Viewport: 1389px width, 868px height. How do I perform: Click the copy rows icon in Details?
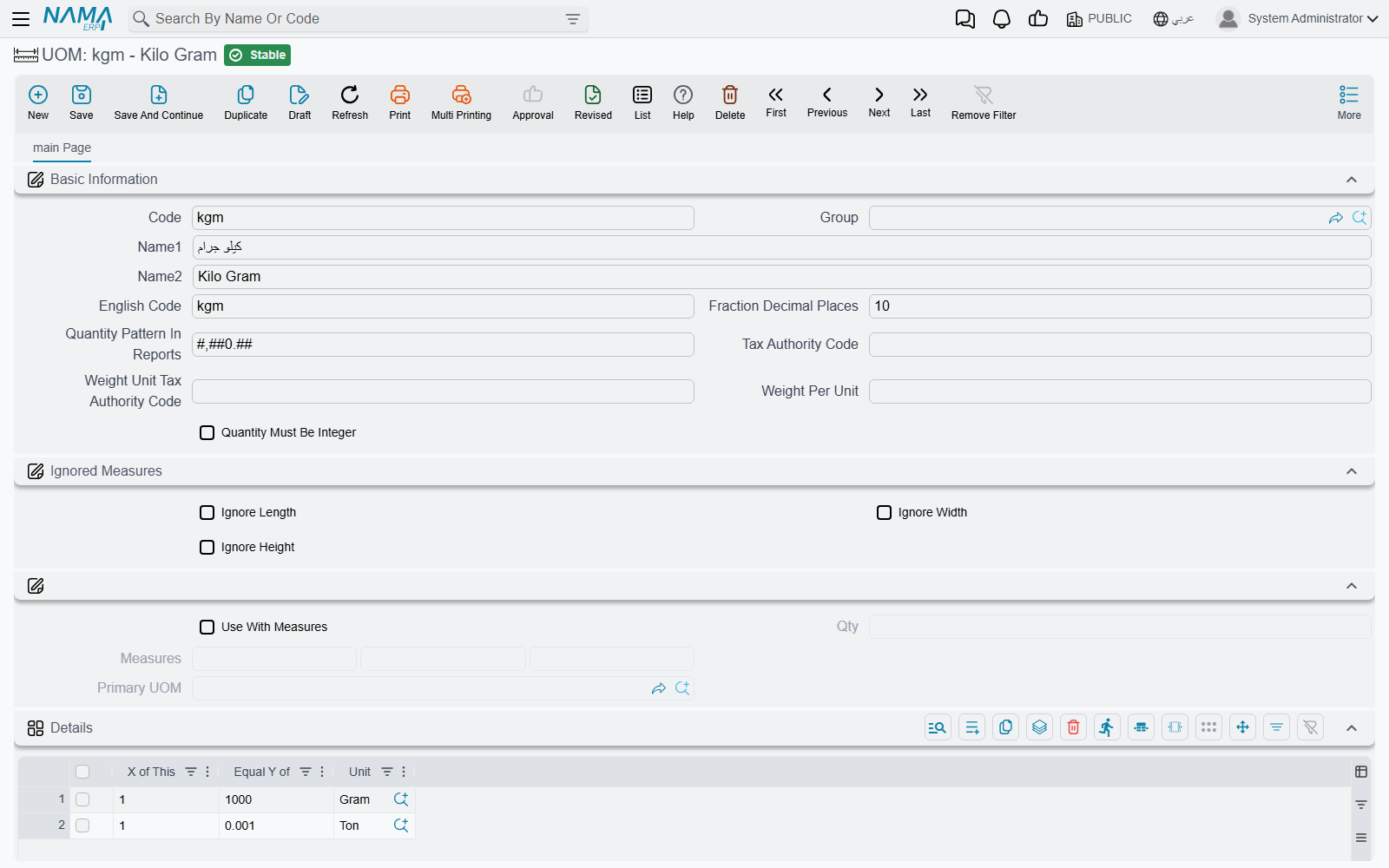[1006, 727]
